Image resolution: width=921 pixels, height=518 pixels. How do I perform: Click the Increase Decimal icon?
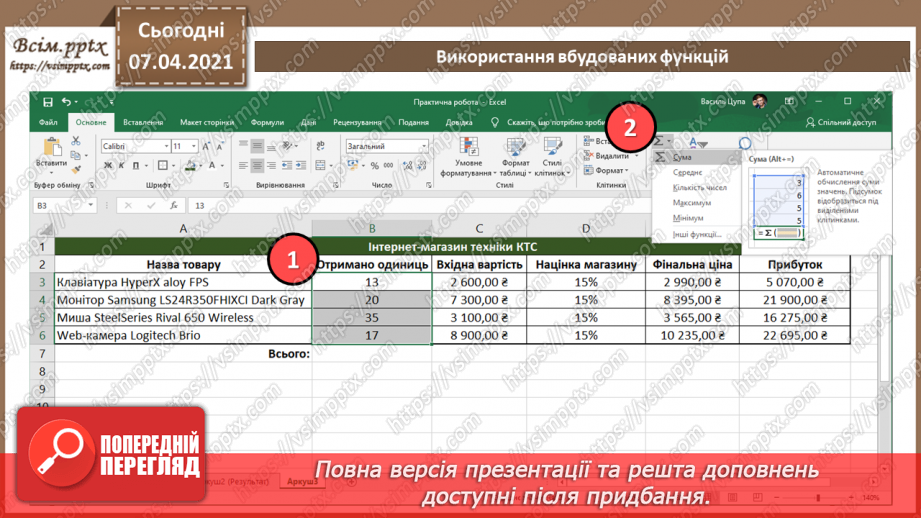[x=408, y=166]
